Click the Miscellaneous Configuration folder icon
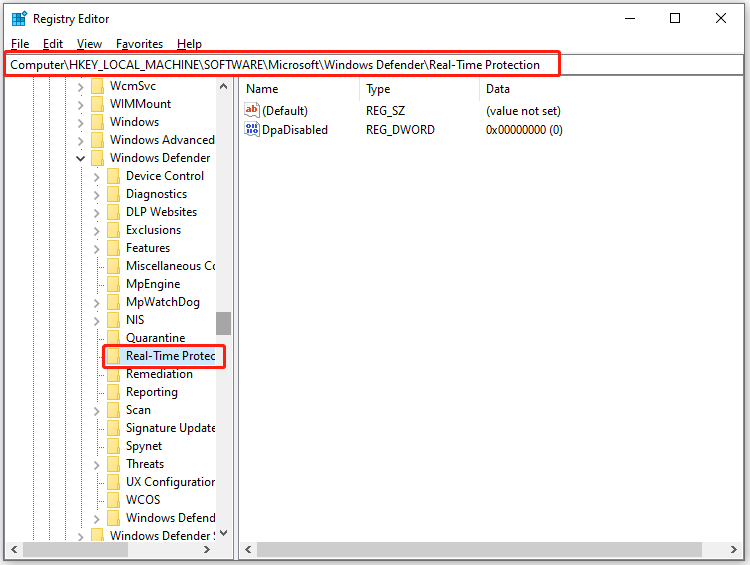Image resolution: width=750 pixels, height=565 pixels. pos(113,266)
